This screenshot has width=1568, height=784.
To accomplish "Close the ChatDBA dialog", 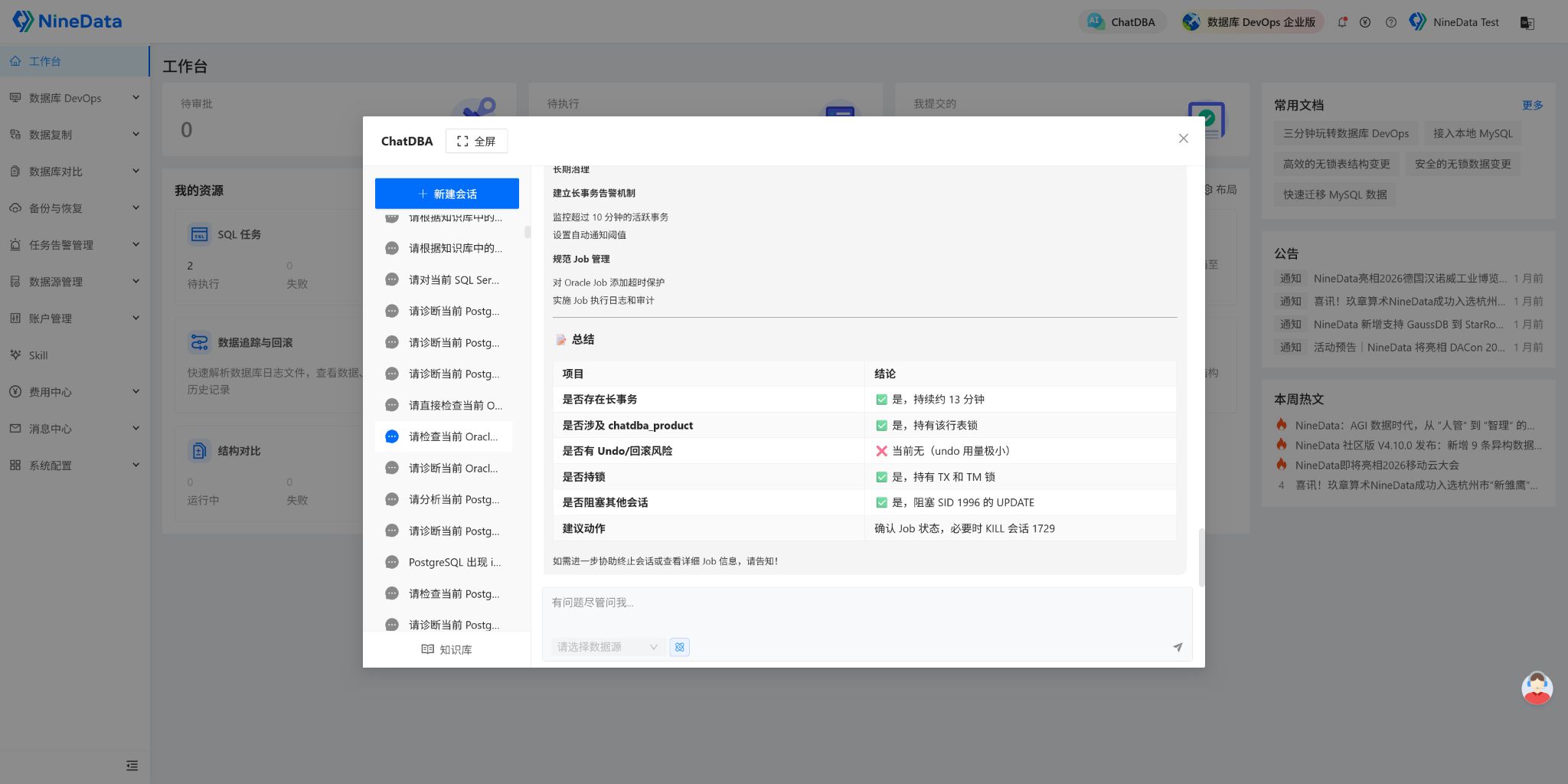I will click(x=1184, y=139).
